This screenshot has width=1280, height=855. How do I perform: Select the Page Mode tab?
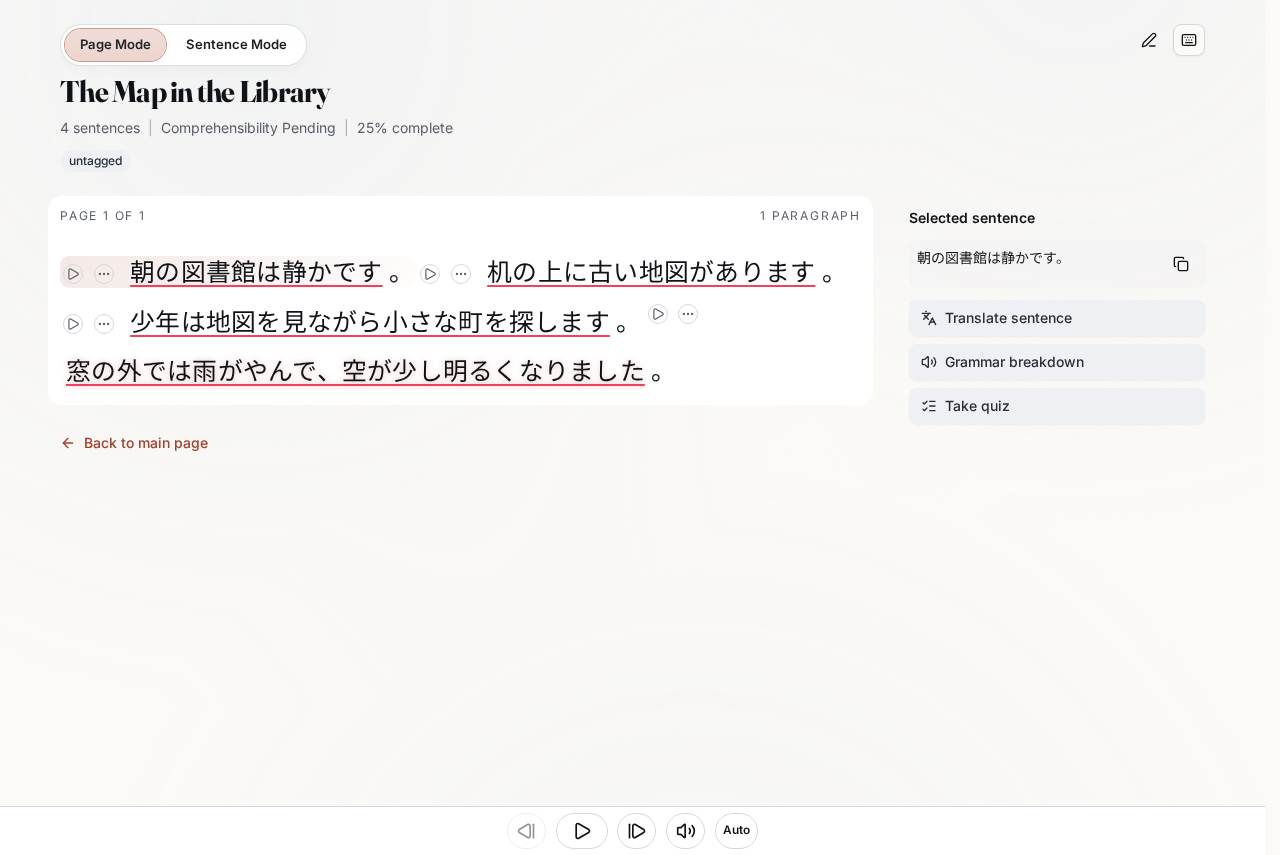pos(115,45)
